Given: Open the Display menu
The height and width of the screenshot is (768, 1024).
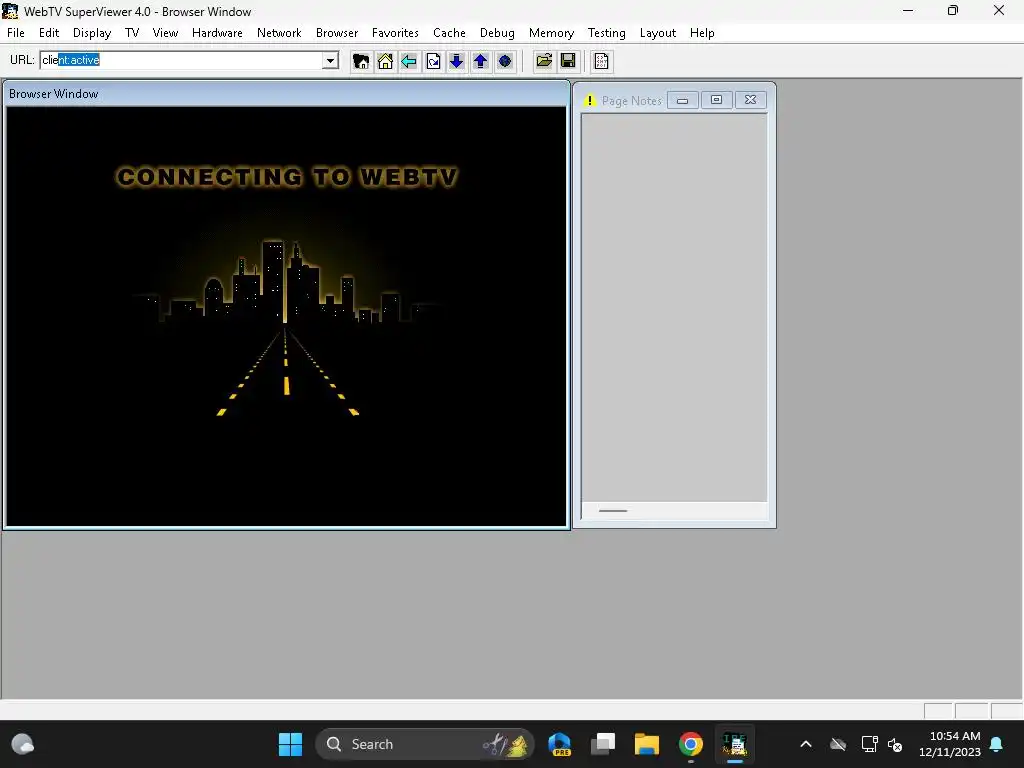Looking at the screenshot, I should click(92, 33).
